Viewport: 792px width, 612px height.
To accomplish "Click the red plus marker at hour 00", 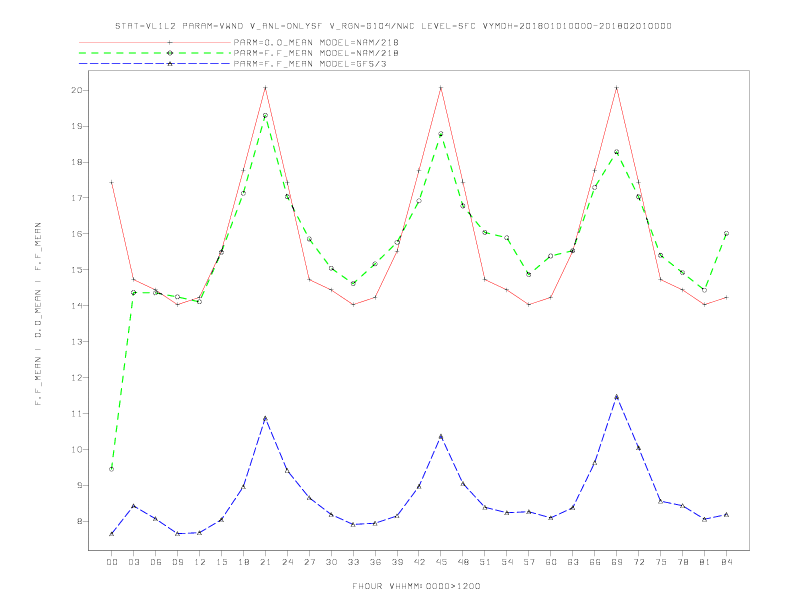I will coord(112,182).
